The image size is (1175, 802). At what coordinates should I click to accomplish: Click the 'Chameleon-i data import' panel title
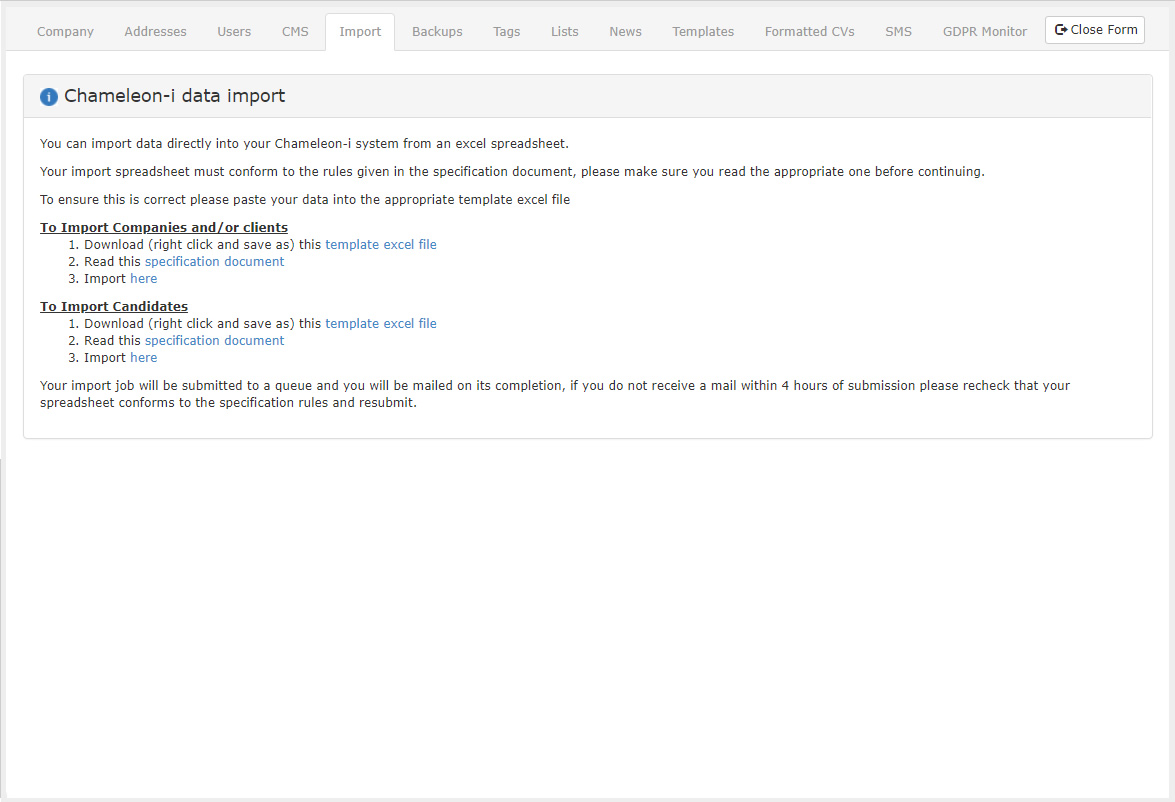click(175, 96)
